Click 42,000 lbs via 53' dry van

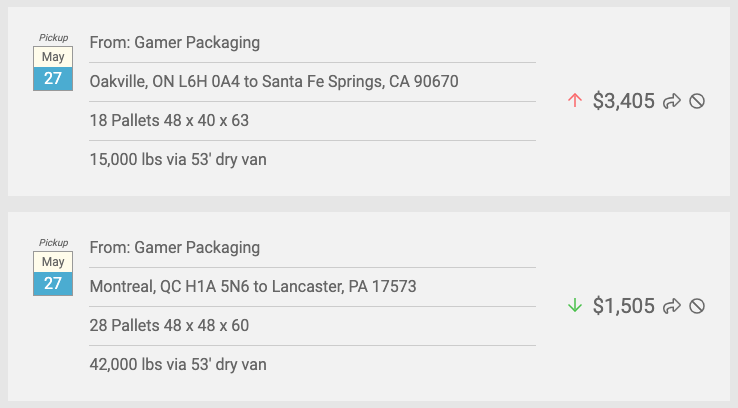point(178,365)
